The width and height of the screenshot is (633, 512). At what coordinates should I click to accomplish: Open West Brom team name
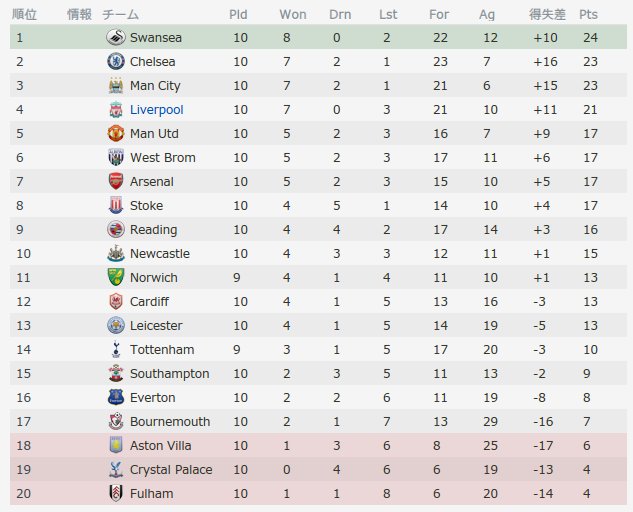coord(162,158)
